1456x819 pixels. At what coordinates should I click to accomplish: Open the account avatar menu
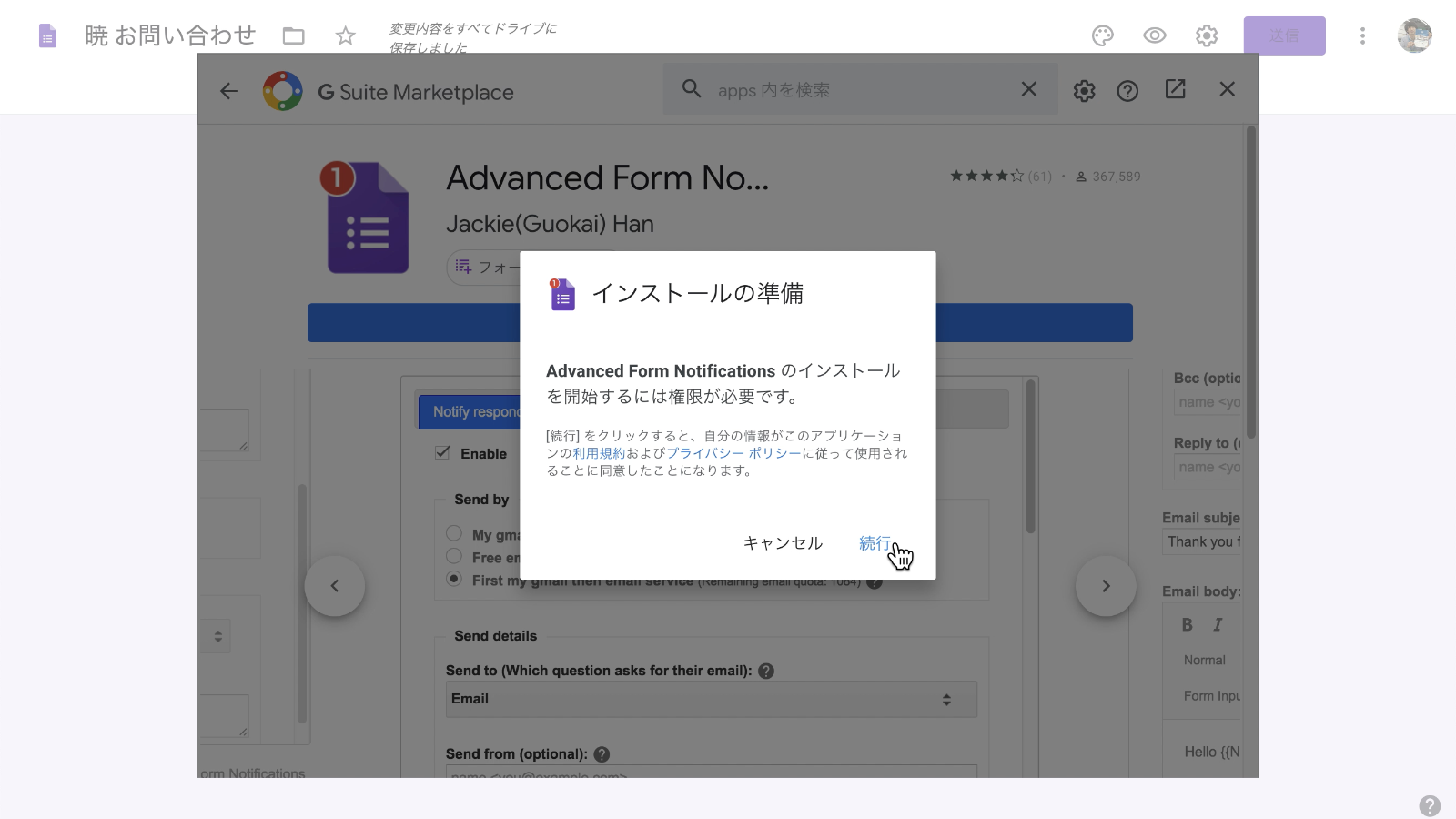click(x=1415, y=35)
